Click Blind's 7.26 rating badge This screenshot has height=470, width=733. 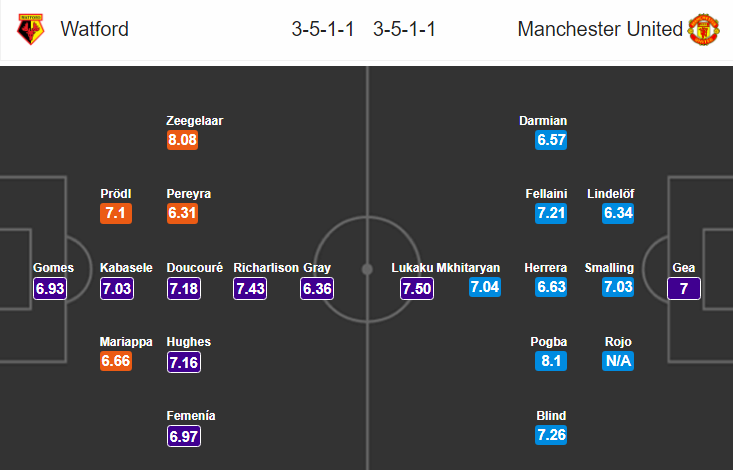[551, 435]
